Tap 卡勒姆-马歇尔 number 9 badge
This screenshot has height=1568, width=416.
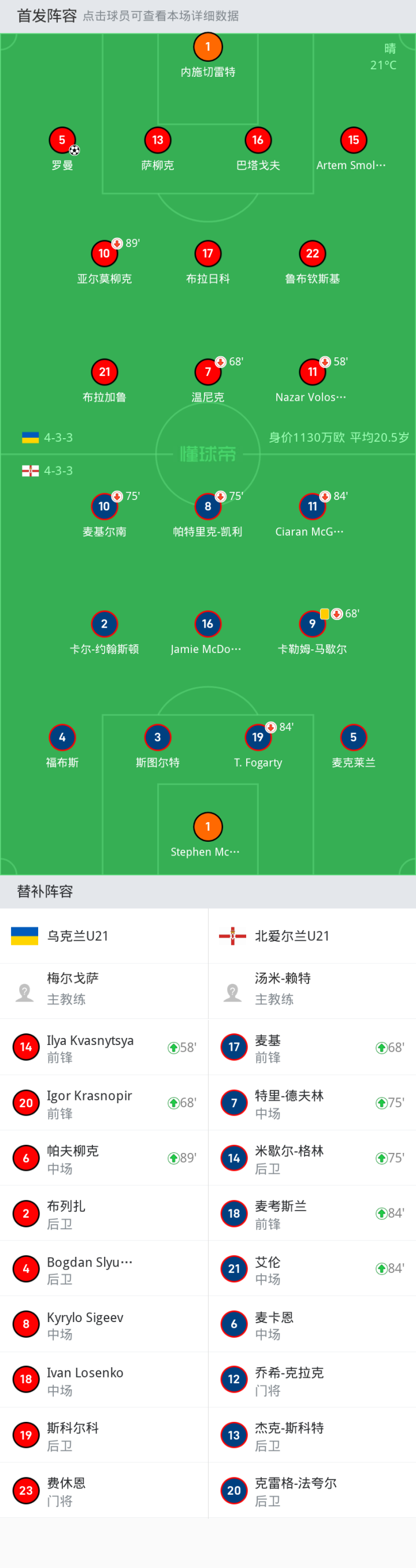[313, 624]
